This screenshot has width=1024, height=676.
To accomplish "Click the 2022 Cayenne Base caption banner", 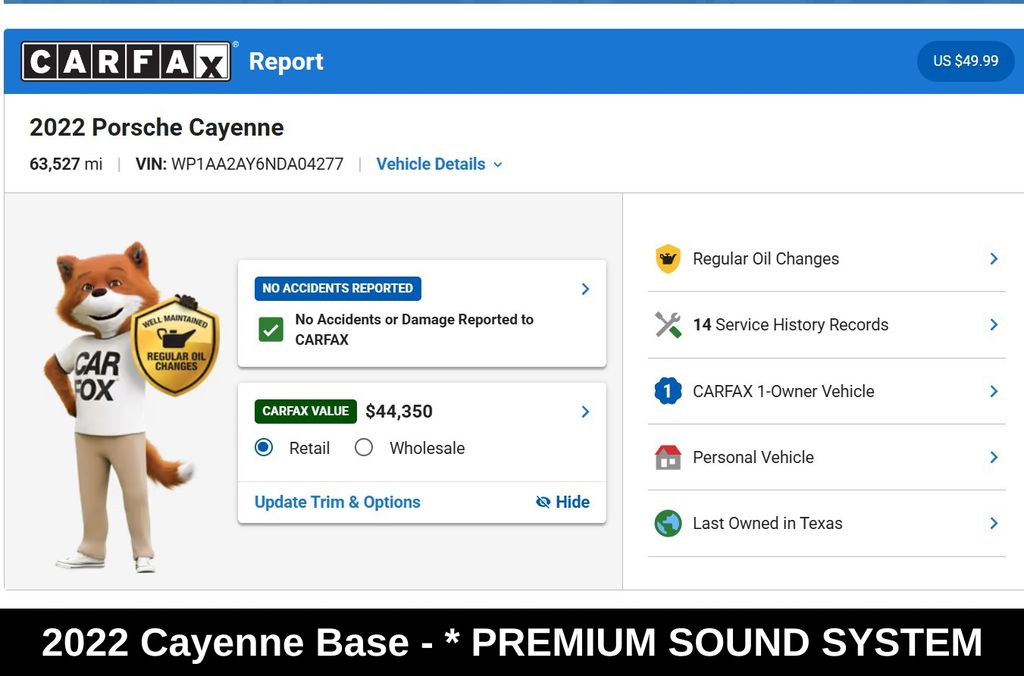I will tap(512, 642).
